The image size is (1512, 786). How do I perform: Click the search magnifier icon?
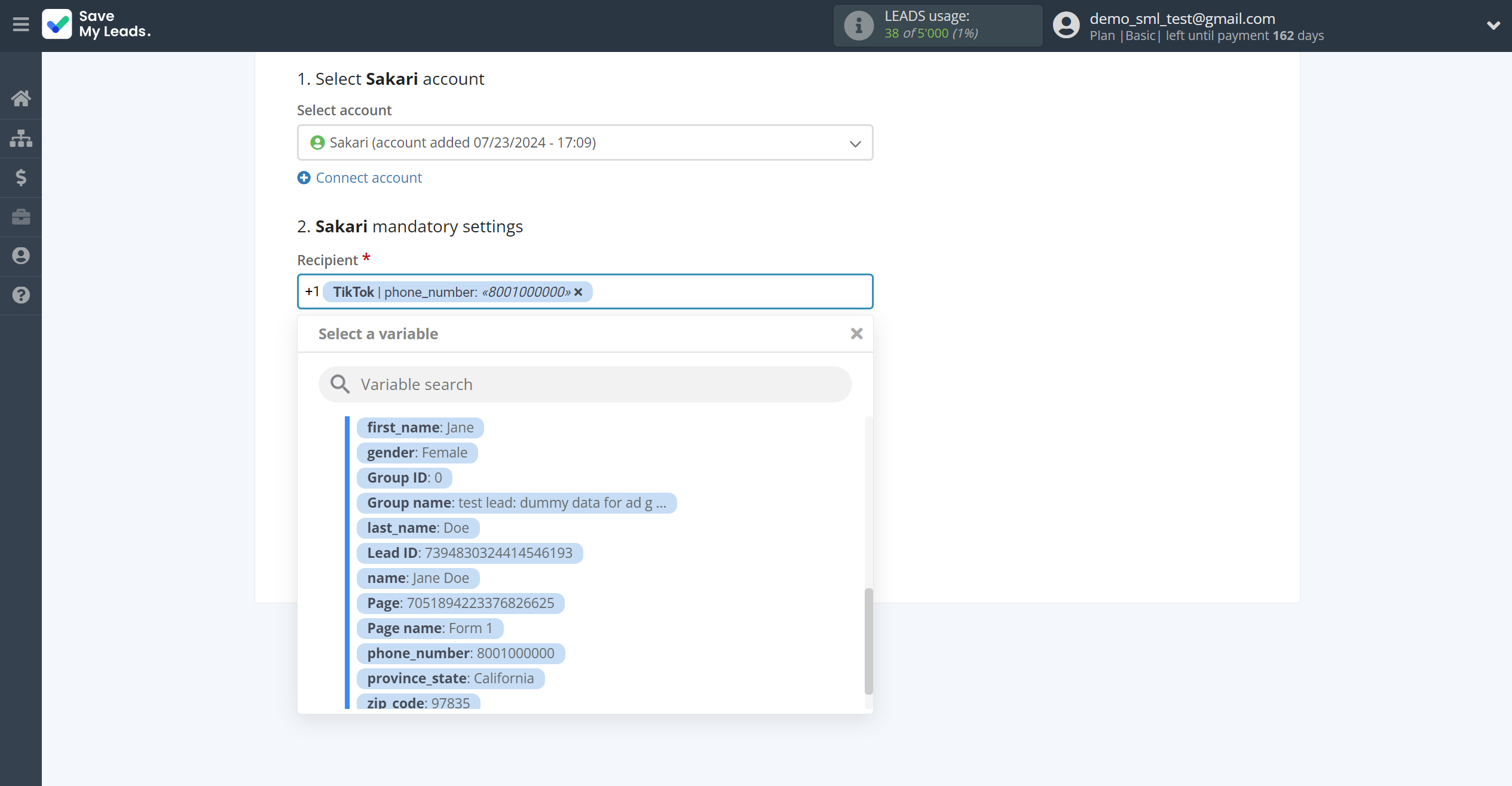340,385
